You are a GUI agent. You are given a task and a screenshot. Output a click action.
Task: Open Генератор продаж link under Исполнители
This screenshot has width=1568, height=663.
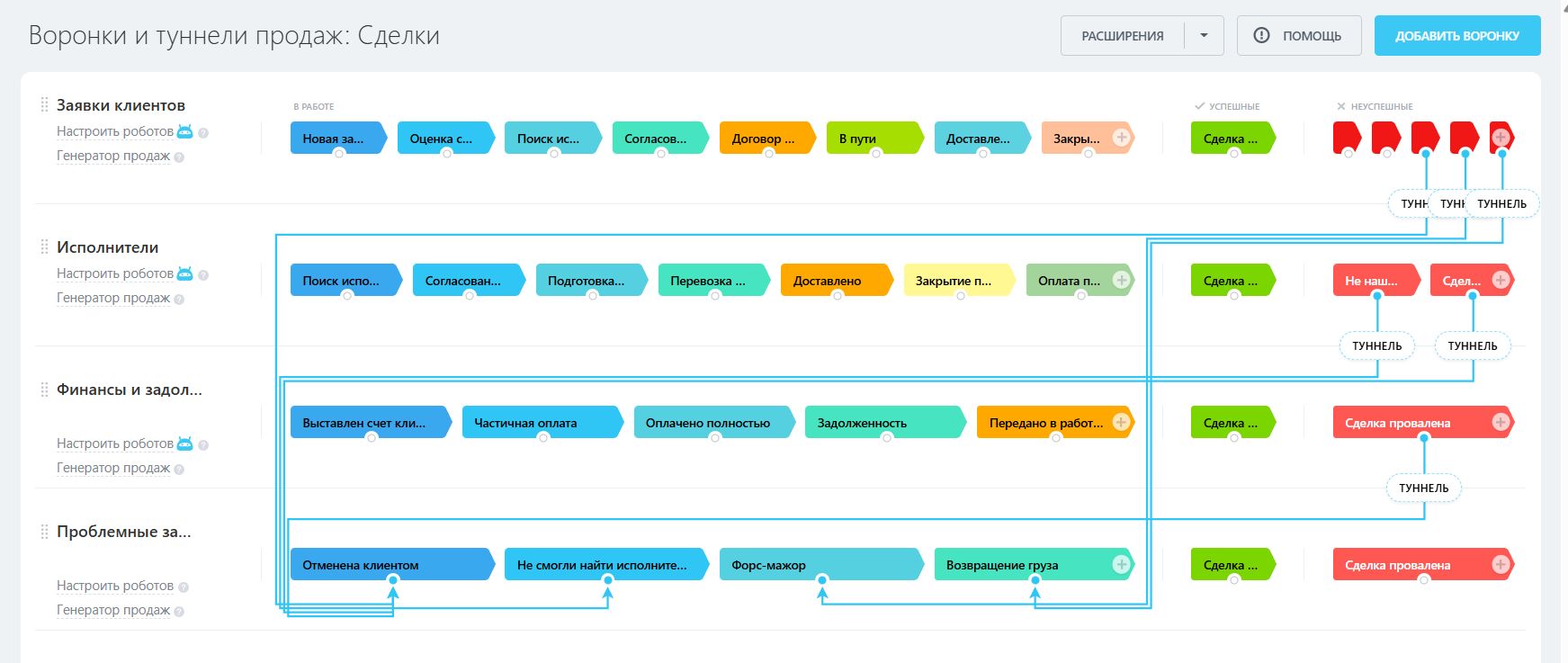(113, 298)
